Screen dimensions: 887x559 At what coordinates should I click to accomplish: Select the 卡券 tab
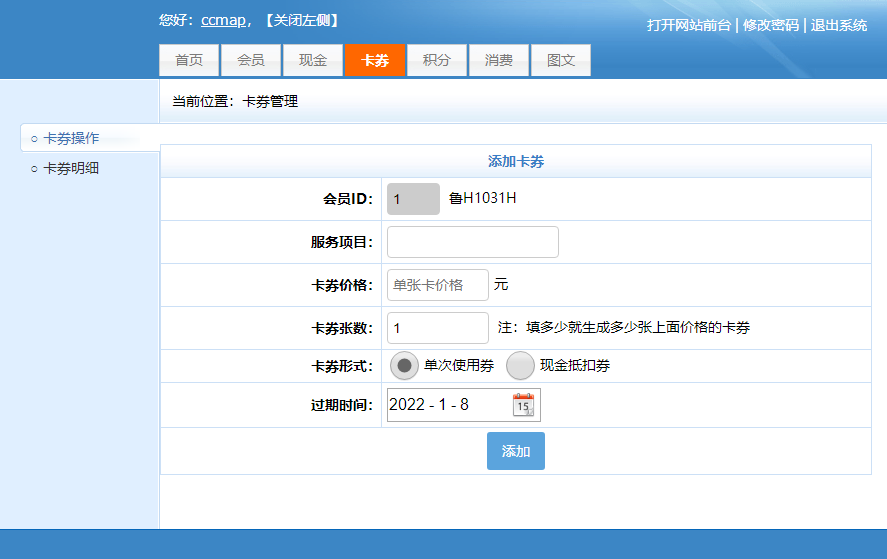375,60
